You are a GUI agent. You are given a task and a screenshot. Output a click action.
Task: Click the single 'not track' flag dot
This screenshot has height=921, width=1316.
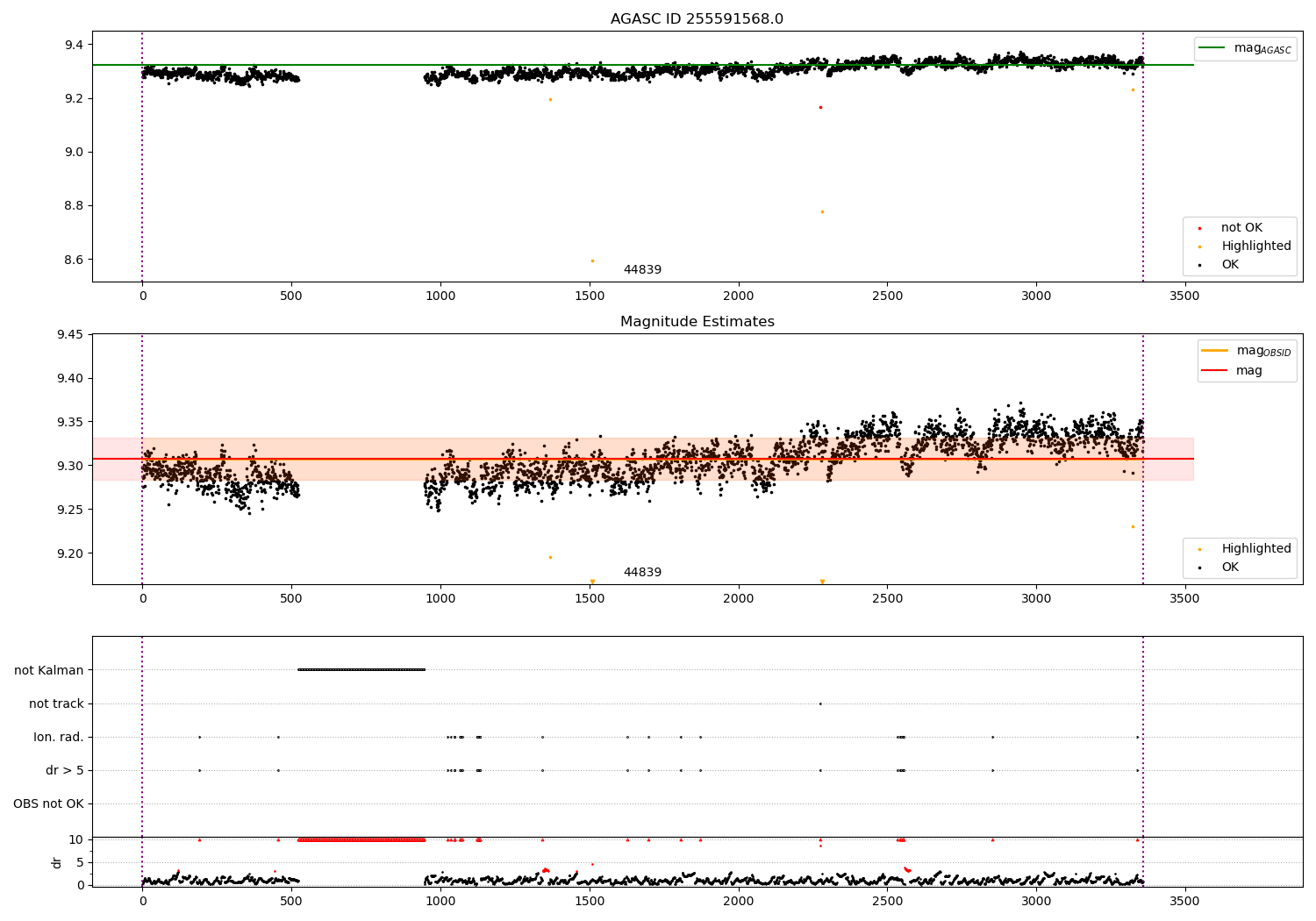pos(820,703)
